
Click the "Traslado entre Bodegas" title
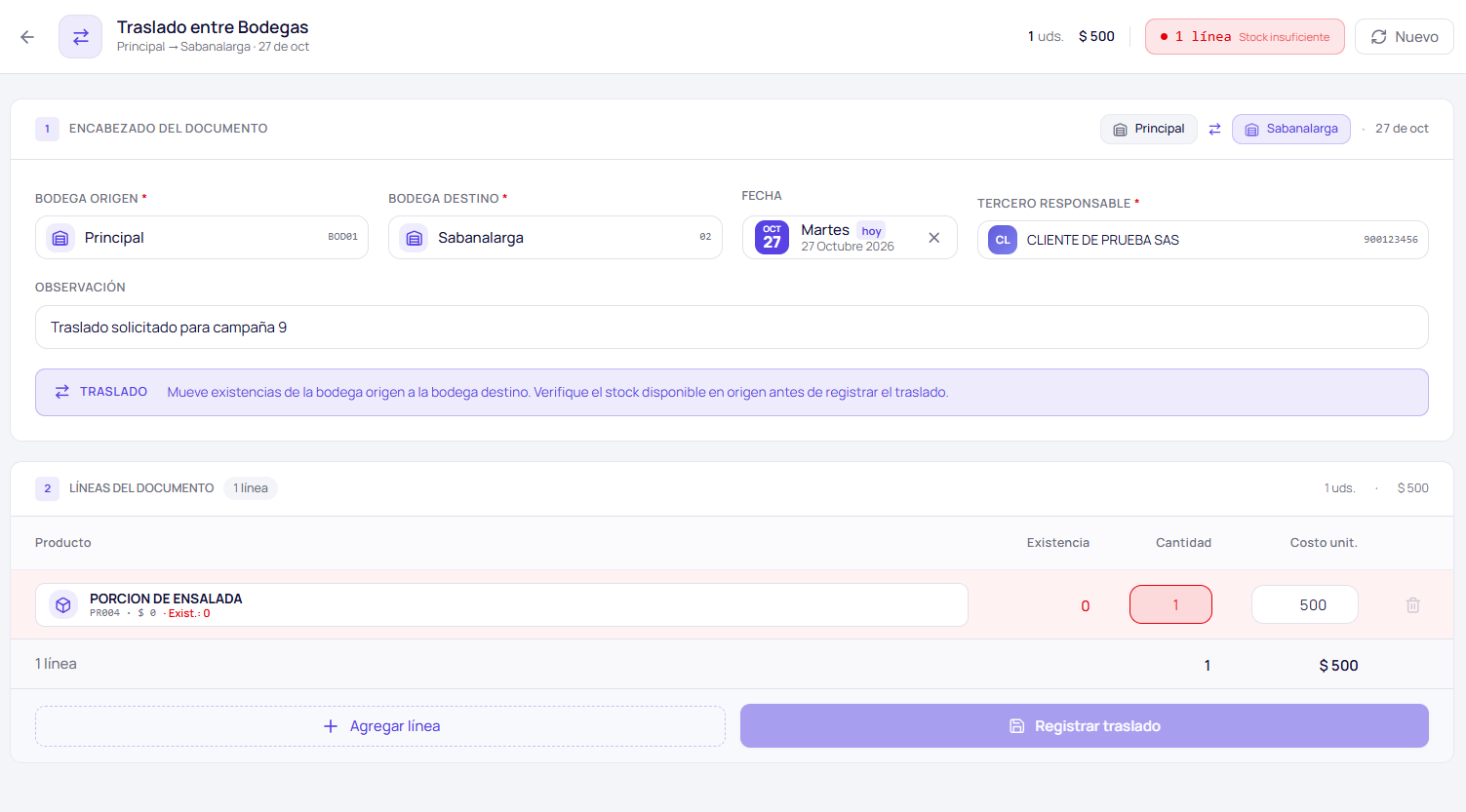click(x=213, y=27)
